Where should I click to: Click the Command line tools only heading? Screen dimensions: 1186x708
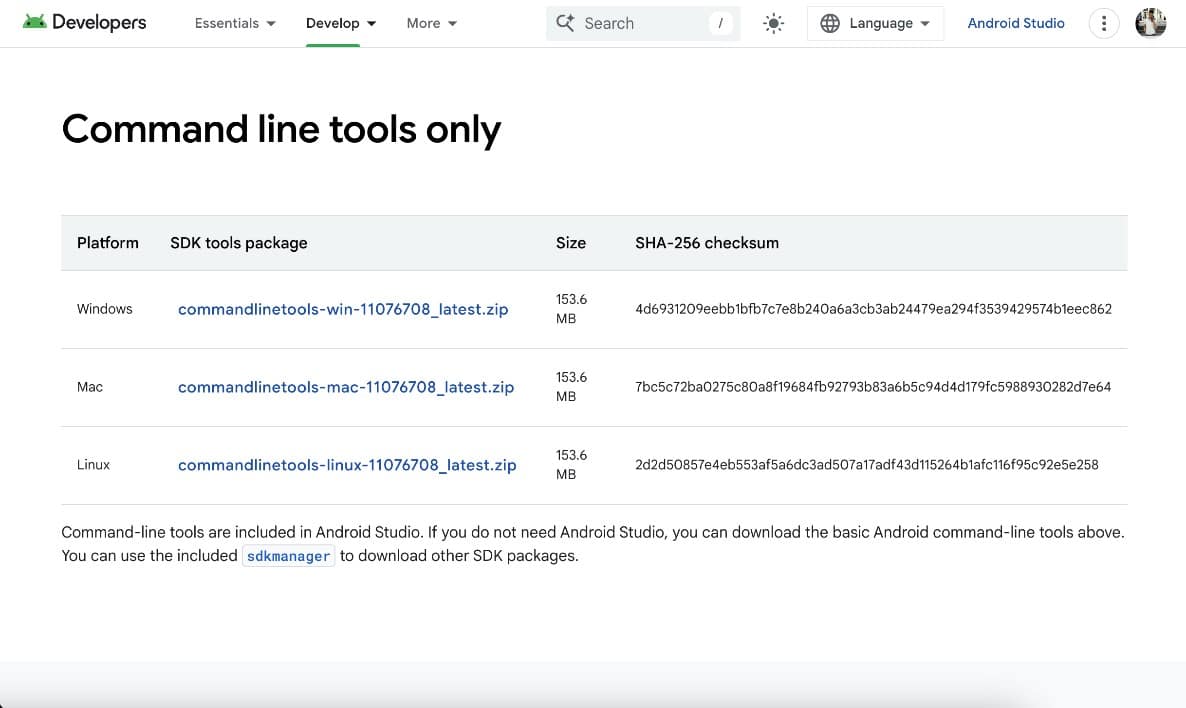[x=281, y=130]
